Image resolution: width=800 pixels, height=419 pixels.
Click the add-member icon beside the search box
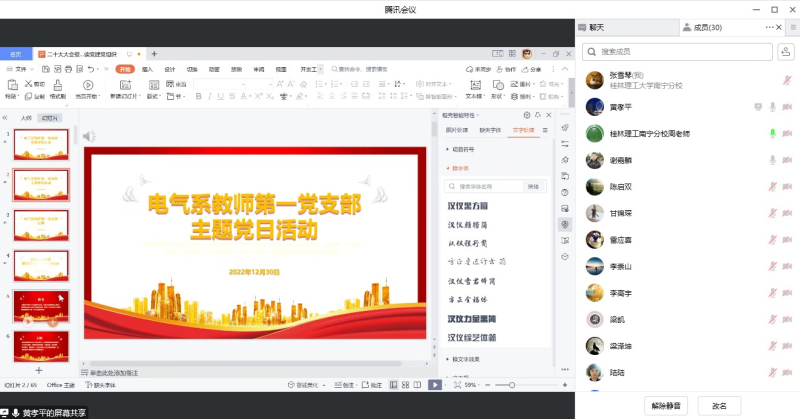[x=785, y=51]
